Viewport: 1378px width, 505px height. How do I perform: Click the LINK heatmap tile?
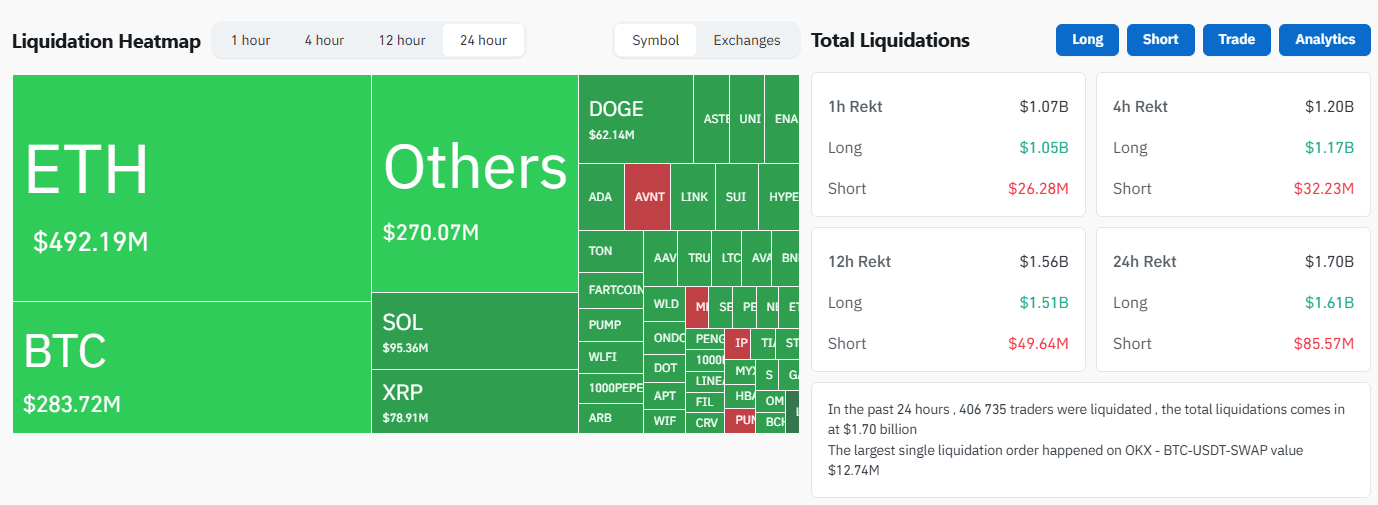694,197
